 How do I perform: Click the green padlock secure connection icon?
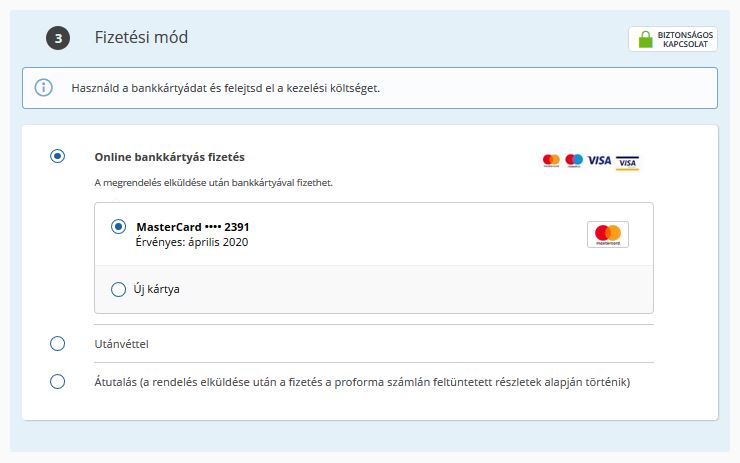point(645,39)
